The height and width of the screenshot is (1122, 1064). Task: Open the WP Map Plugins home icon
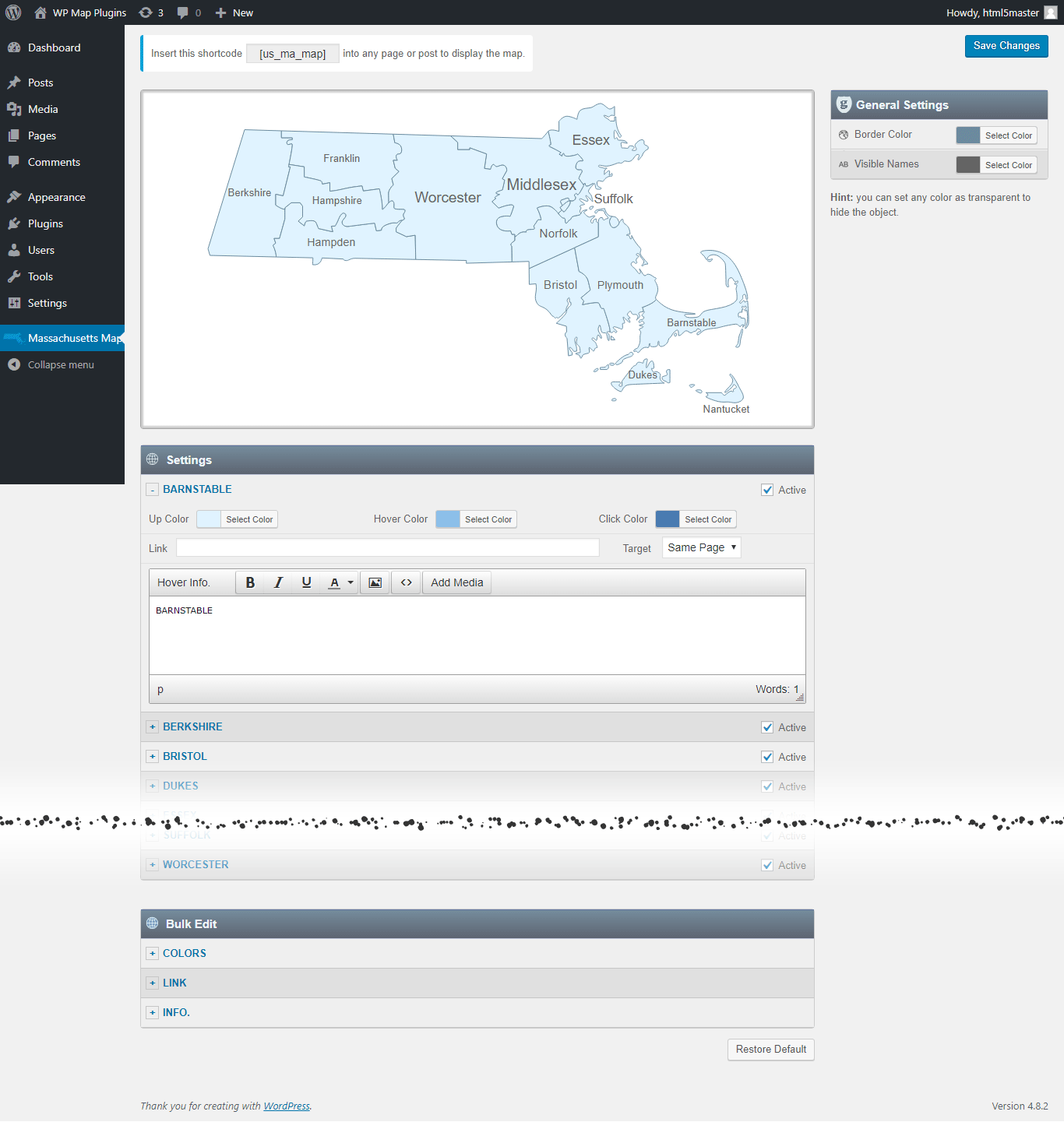(x=41, y=12)
